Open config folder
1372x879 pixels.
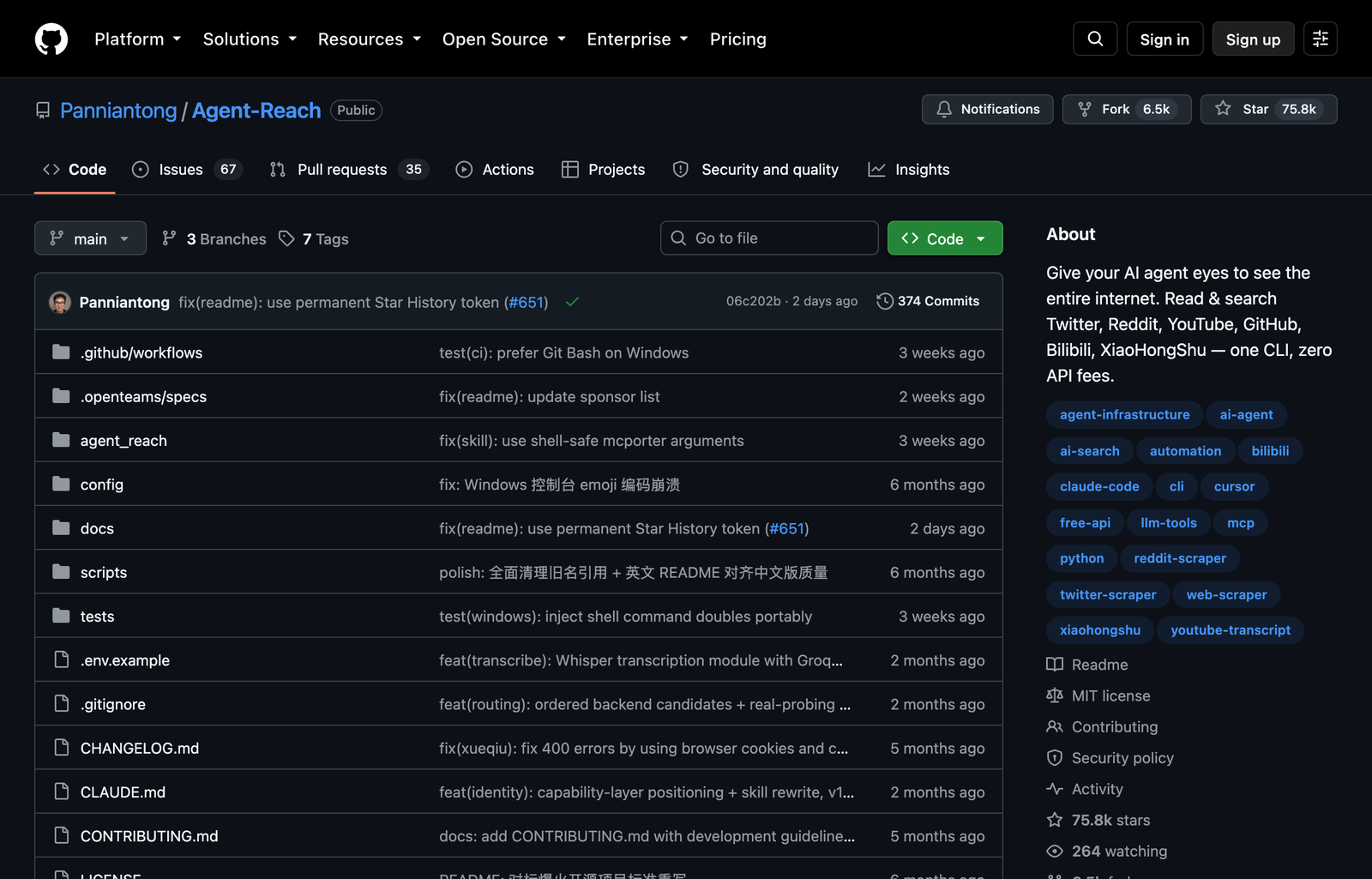(102, 485)
